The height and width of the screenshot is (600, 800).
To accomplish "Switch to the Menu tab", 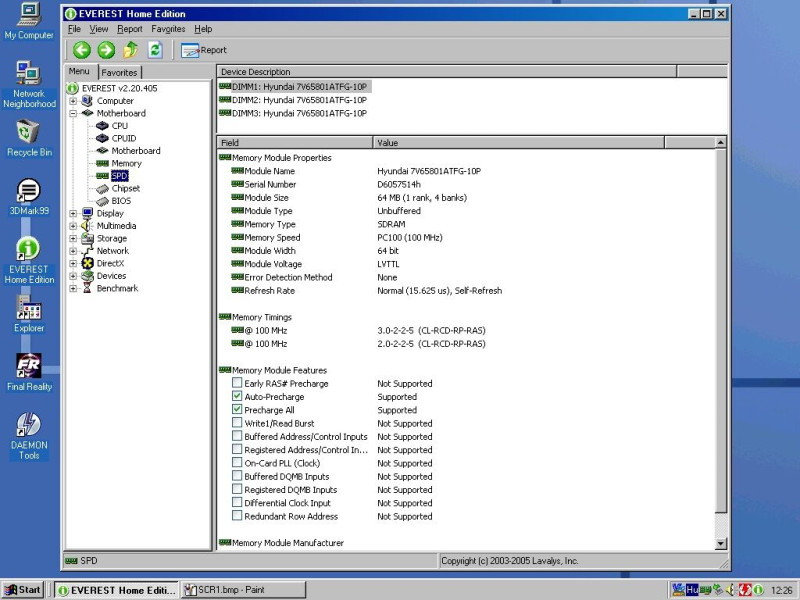I will pyautogui.click(x=80, y=71).
